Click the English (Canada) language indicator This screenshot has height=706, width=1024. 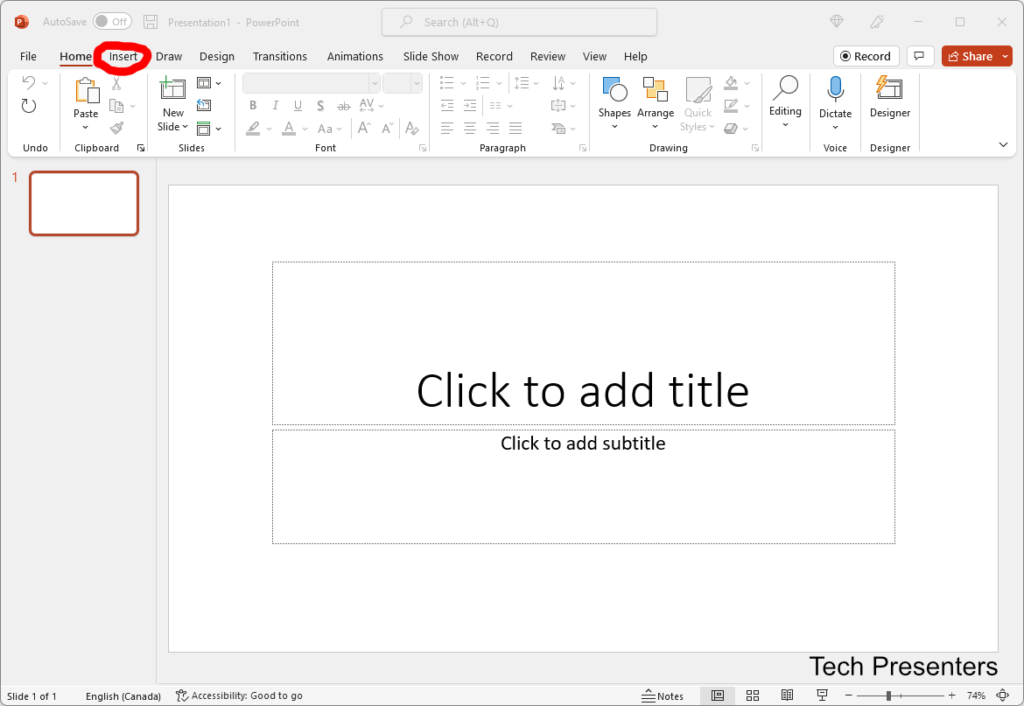(123, 696)
